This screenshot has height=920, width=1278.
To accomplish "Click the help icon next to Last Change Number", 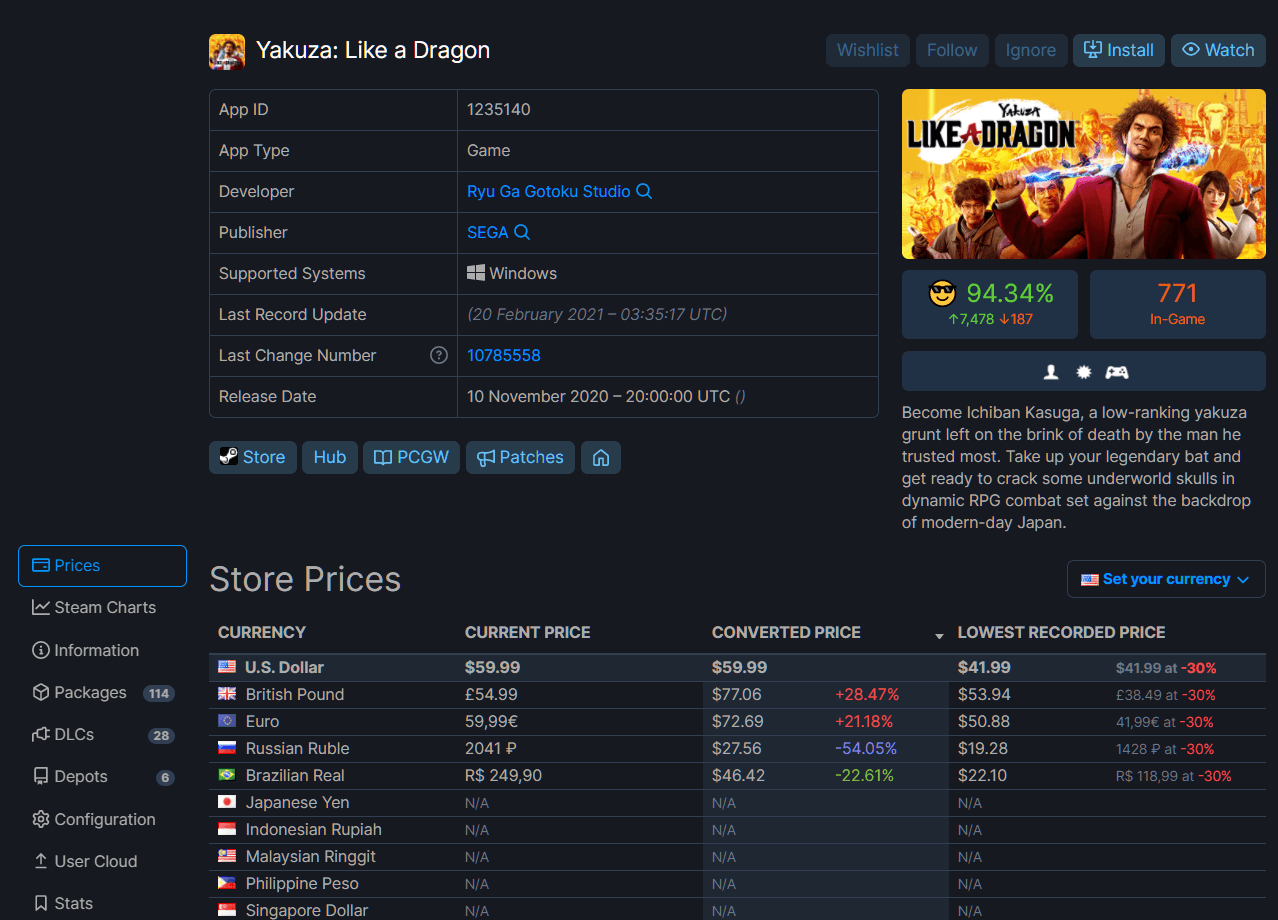I will pyautogui.click(x=438, y=355).
